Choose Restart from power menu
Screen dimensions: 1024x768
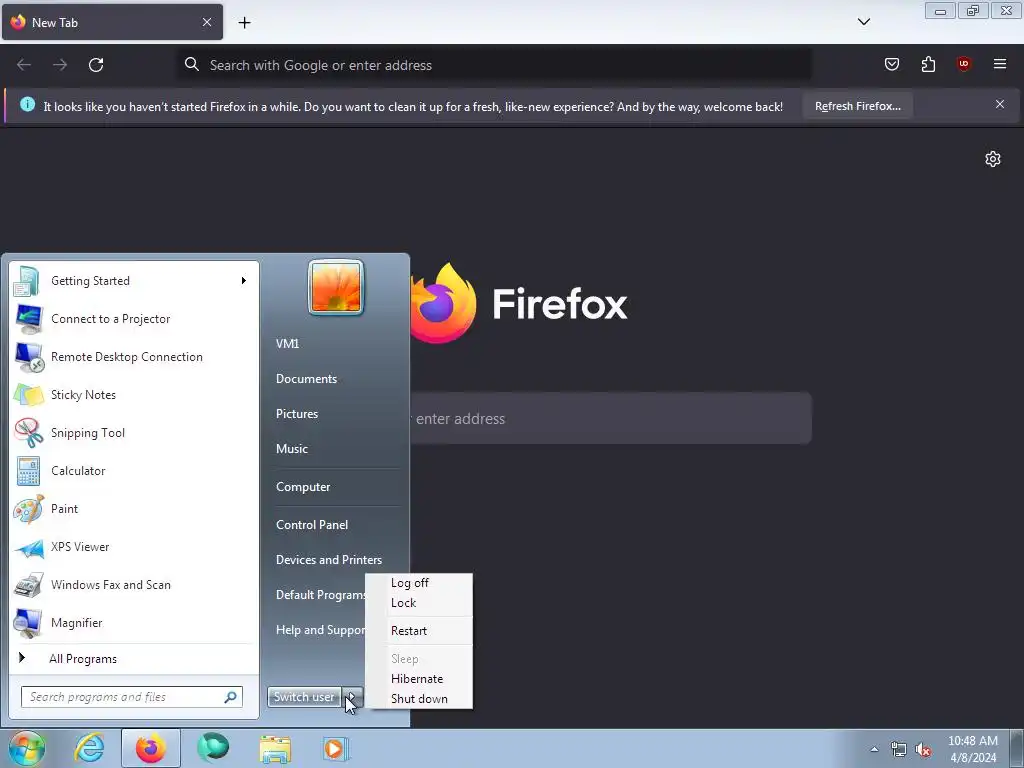tap(409, 631)
